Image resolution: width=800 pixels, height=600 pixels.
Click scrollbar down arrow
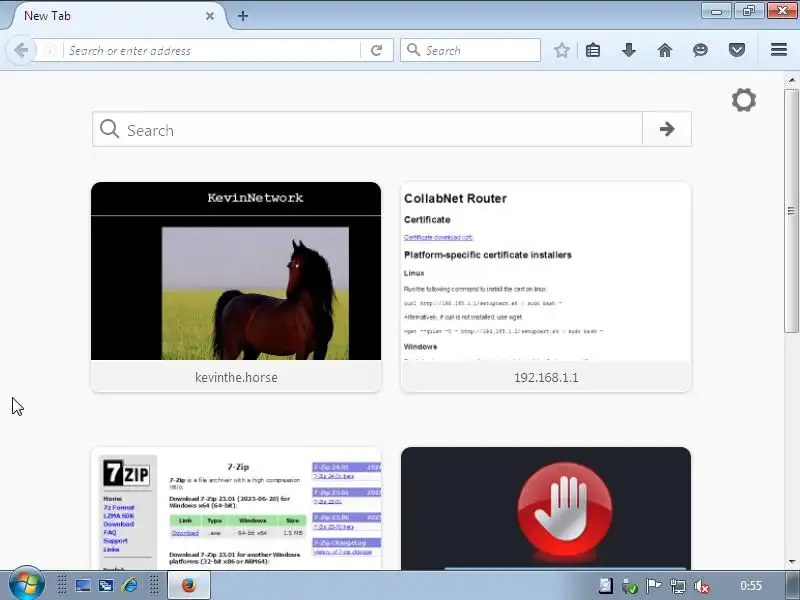[791, 562]
